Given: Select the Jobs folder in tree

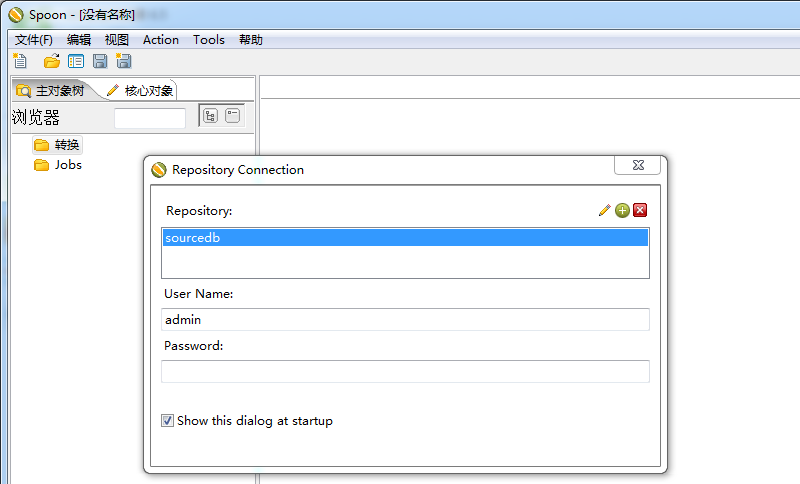Looking at the screenshot, I should coord(58,165).
